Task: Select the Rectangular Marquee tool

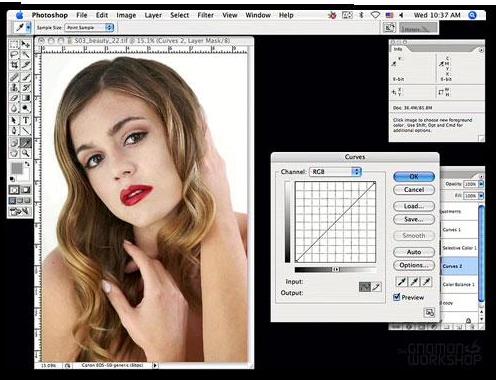Action: (14, 44)
